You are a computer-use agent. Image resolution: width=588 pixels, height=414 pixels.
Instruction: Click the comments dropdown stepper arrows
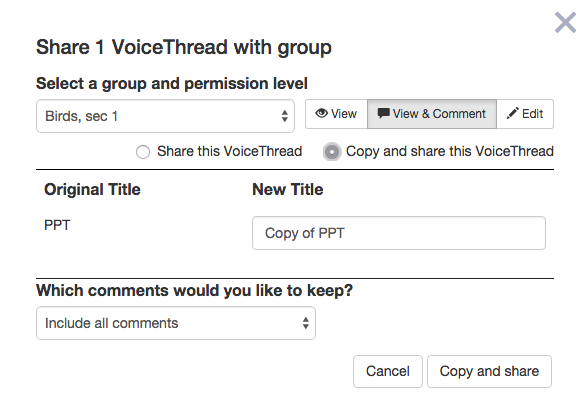coord(306,323)
